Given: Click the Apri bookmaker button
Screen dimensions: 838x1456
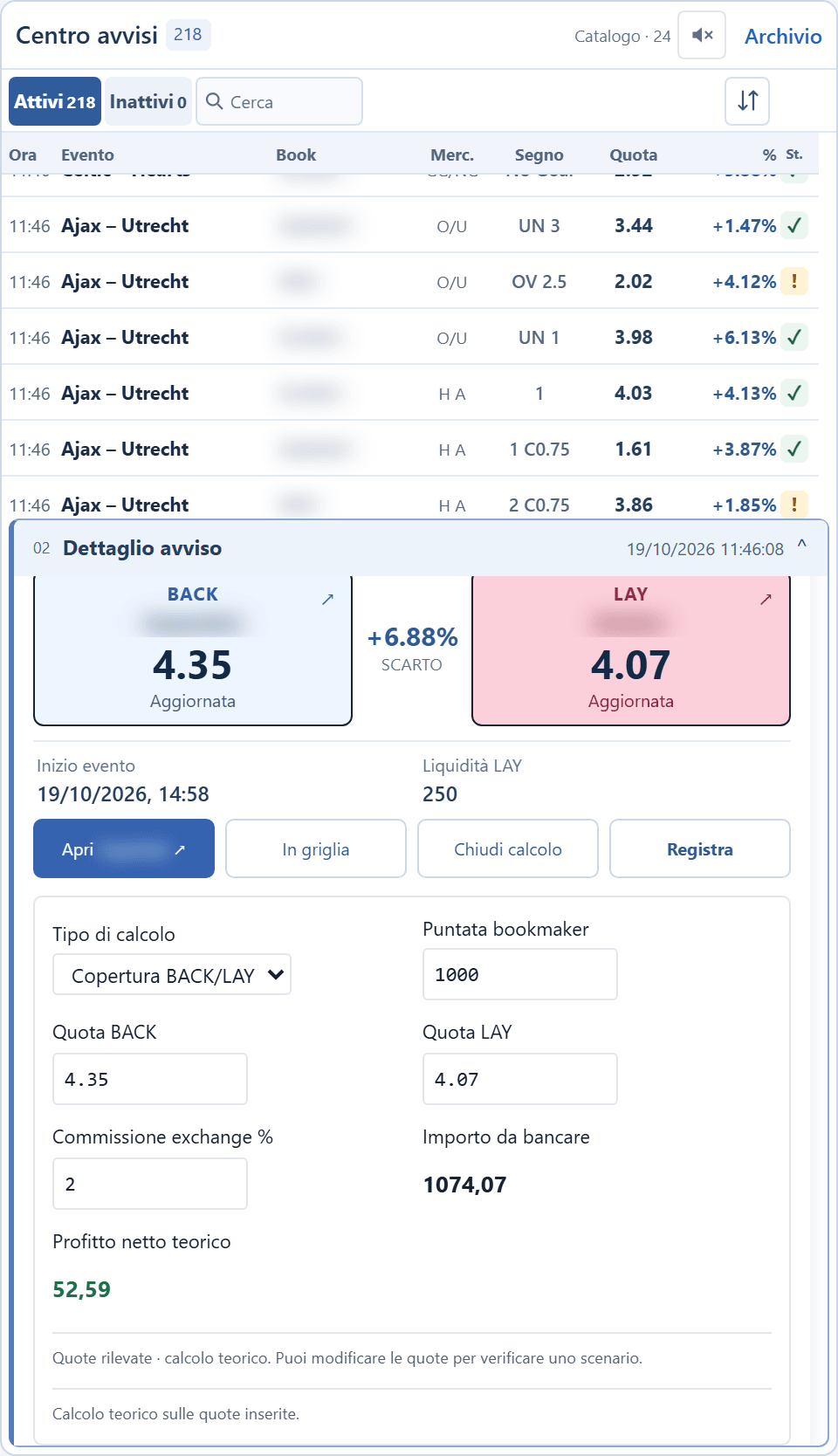Looking at the screenshot, I should 124,848.
